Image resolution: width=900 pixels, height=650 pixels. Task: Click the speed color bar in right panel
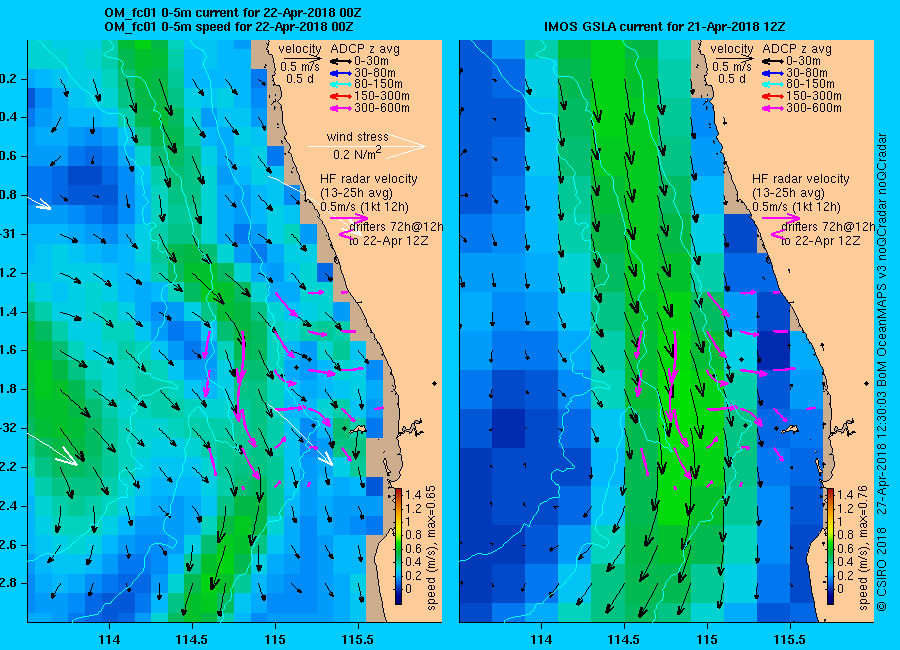[x=830, y=546]
